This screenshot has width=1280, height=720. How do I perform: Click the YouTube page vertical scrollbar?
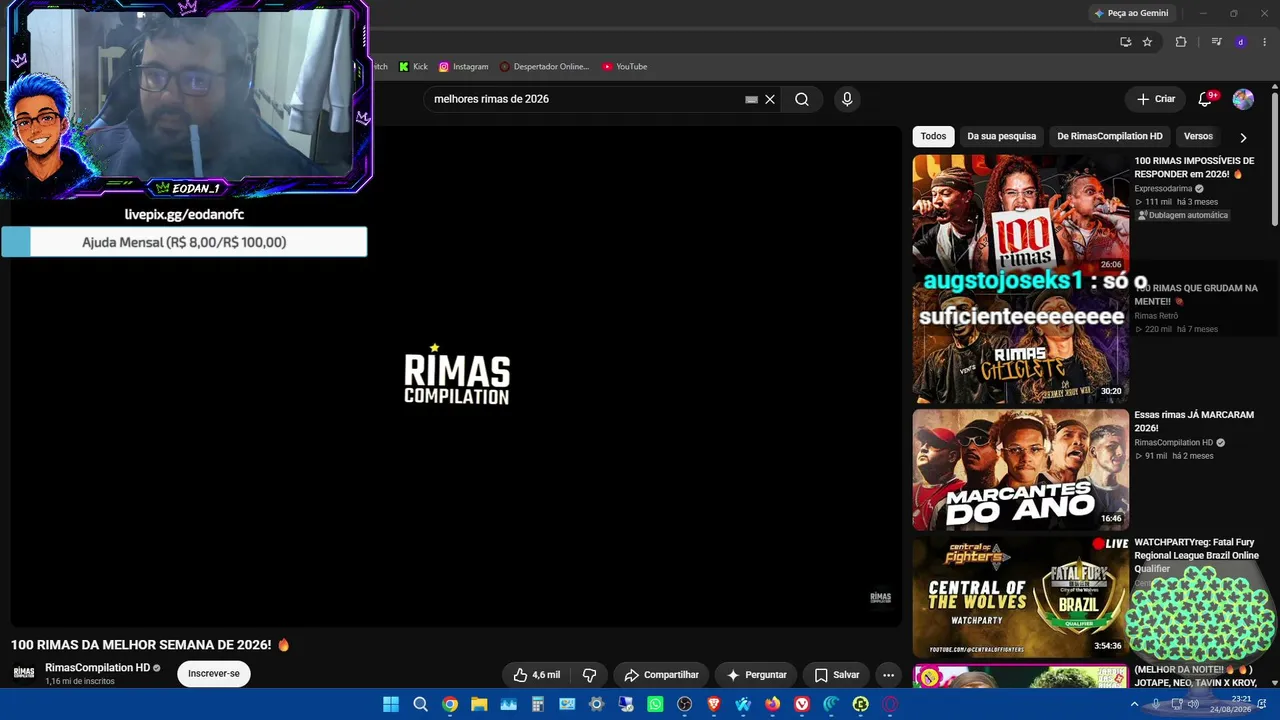coord(1275,160)
